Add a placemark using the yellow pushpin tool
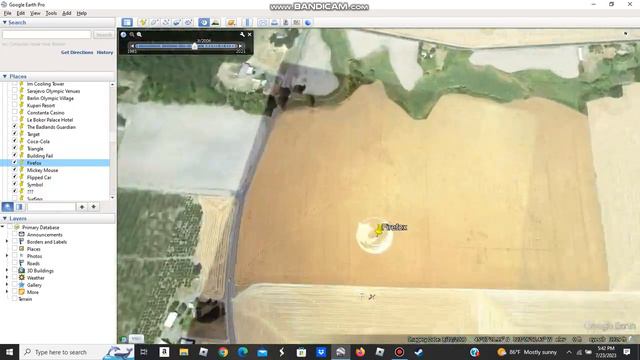The height and width of the screenshot is (360, 640). click(142, 22)
